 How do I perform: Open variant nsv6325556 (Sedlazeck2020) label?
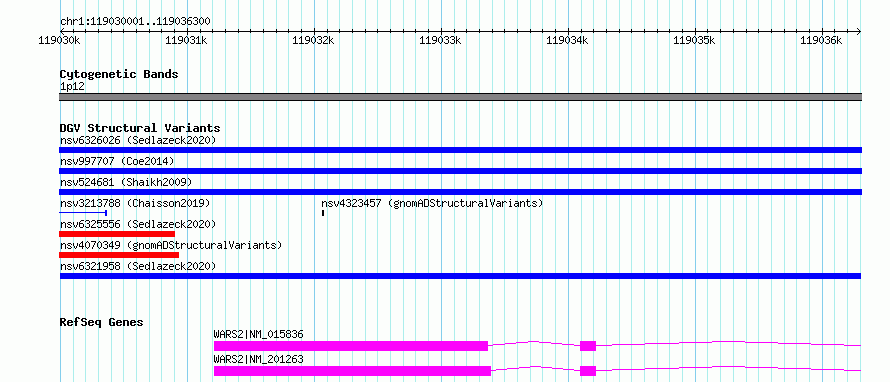138,224
